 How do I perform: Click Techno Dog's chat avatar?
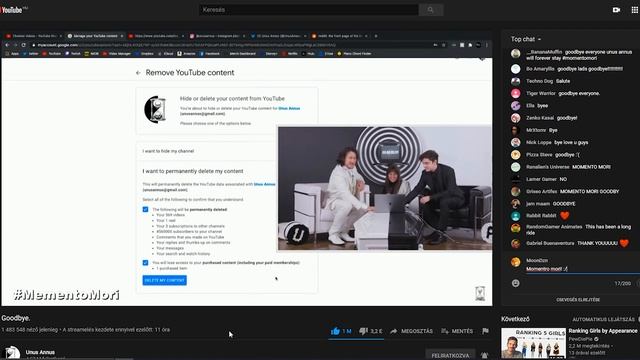pos(516,81)
